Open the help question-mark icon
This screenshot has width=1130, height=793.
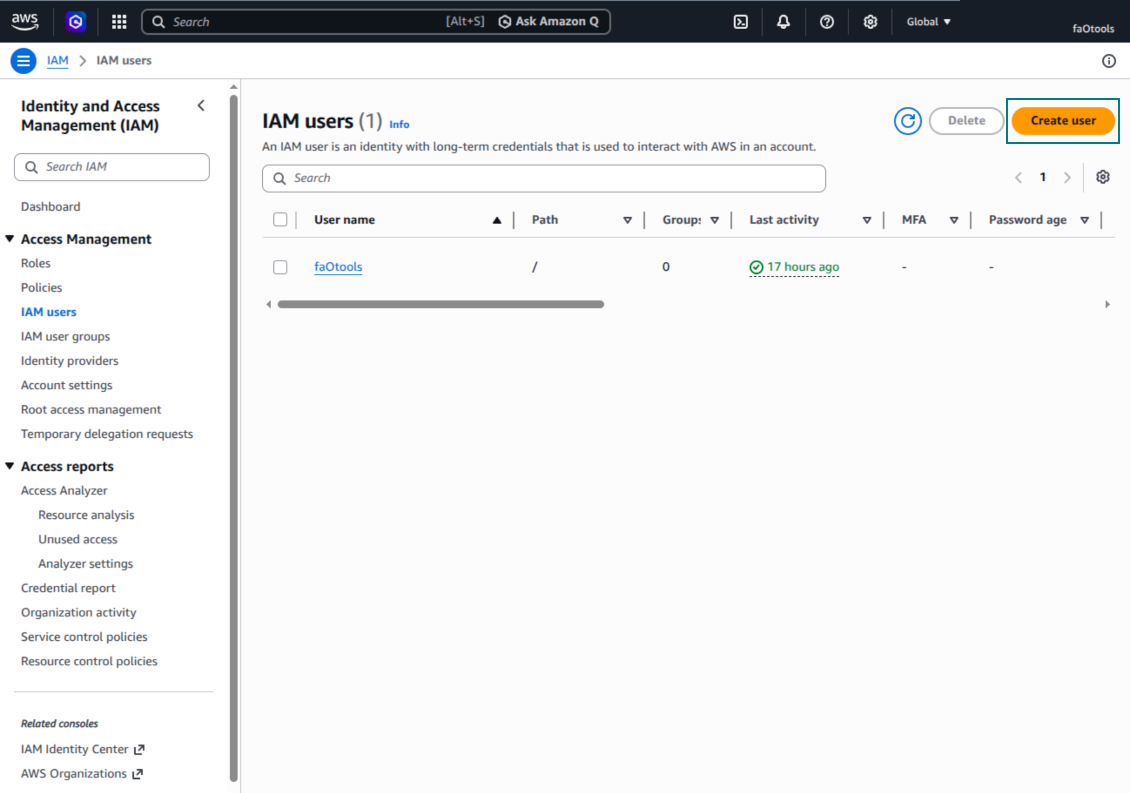827,22
